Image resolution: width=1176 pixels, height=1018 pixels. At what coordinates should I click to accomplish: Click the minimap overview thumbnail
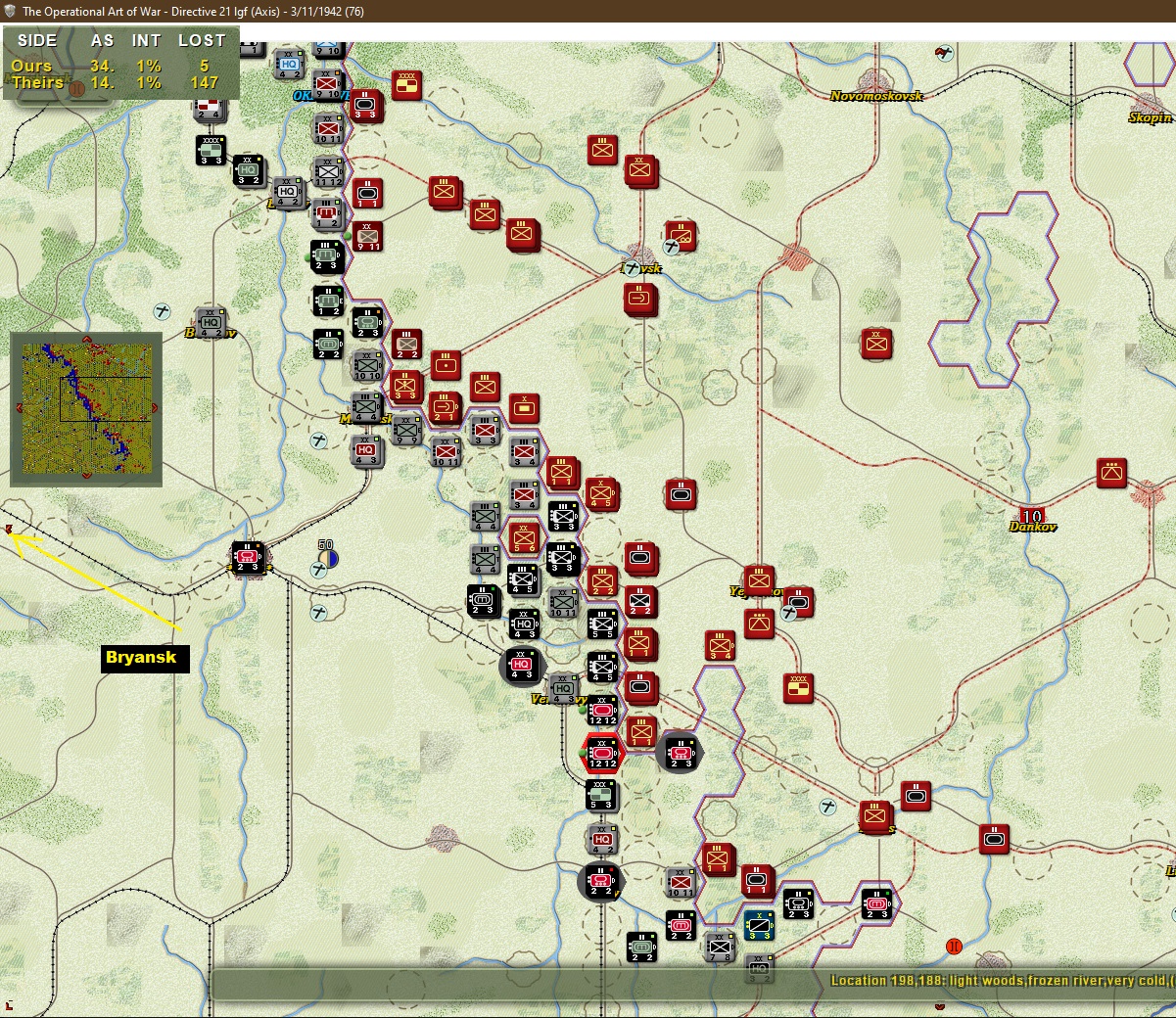(86, 408)
